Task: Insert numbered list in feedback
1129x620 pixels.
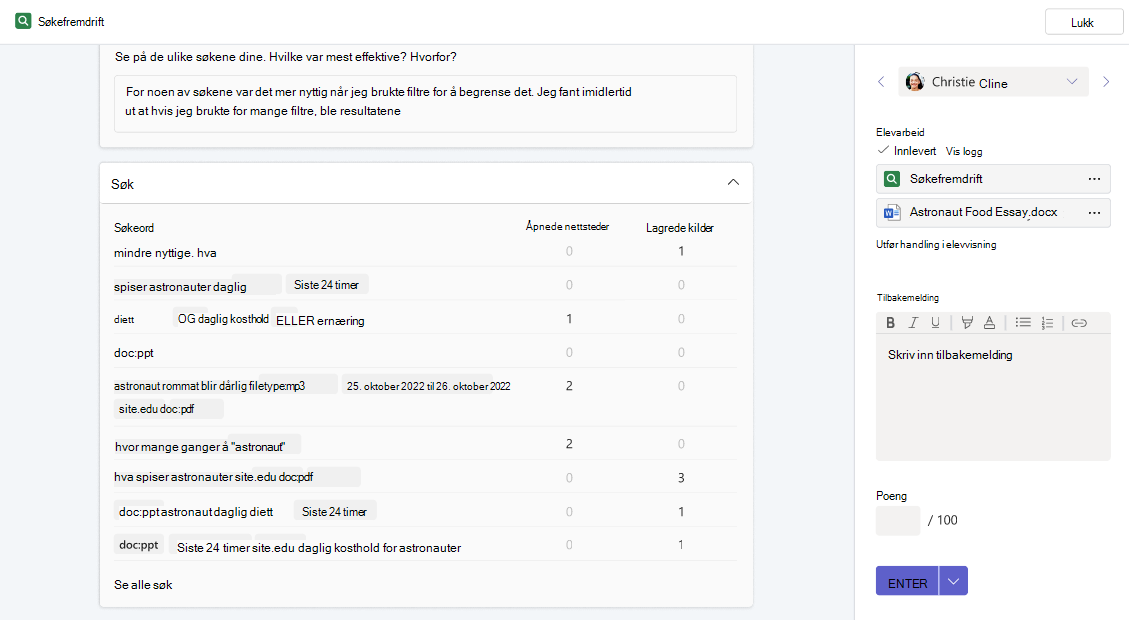Action: pos(1047,323)
